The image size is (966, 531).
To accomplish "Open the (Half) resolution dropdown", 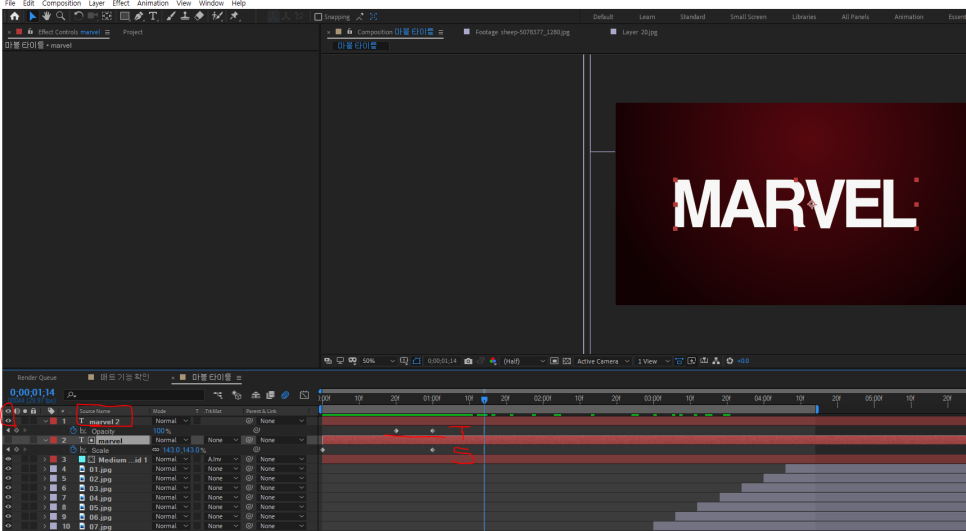I will 524,361.
